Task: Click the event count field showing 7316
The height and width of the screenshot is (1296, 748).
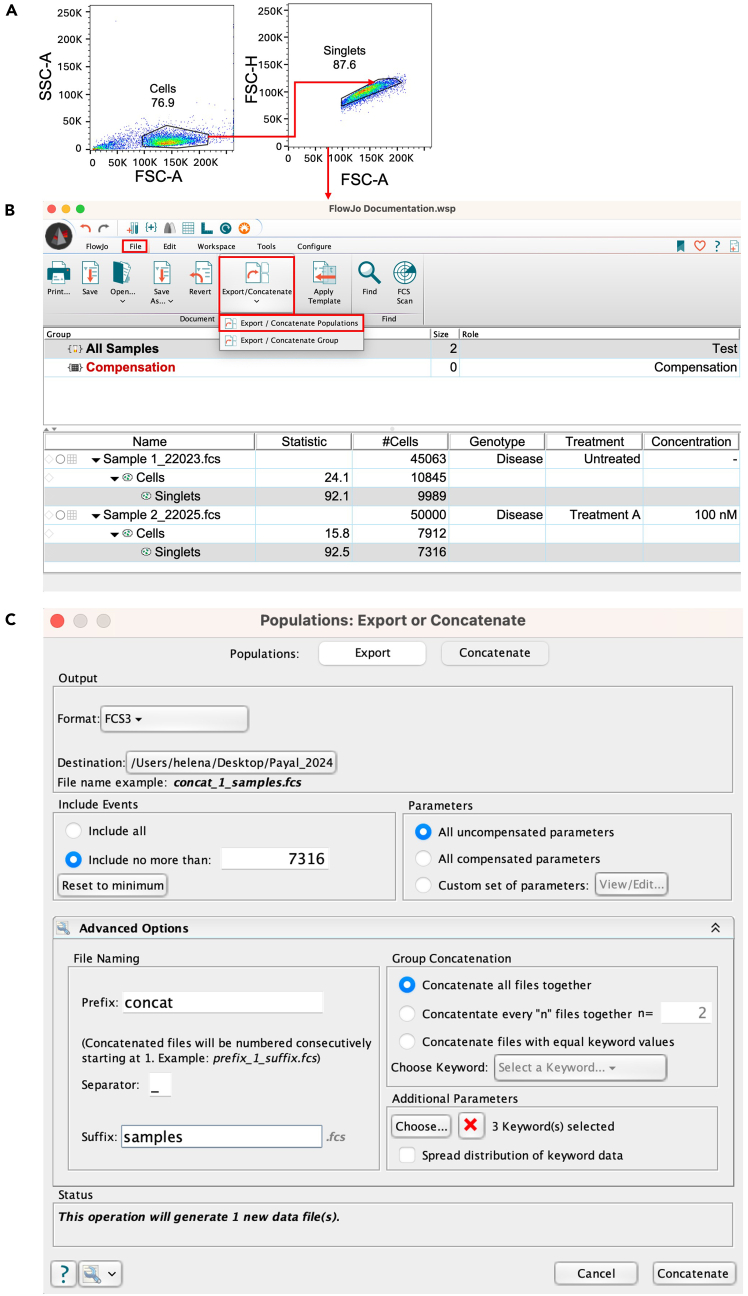Action: pos(276,858)
